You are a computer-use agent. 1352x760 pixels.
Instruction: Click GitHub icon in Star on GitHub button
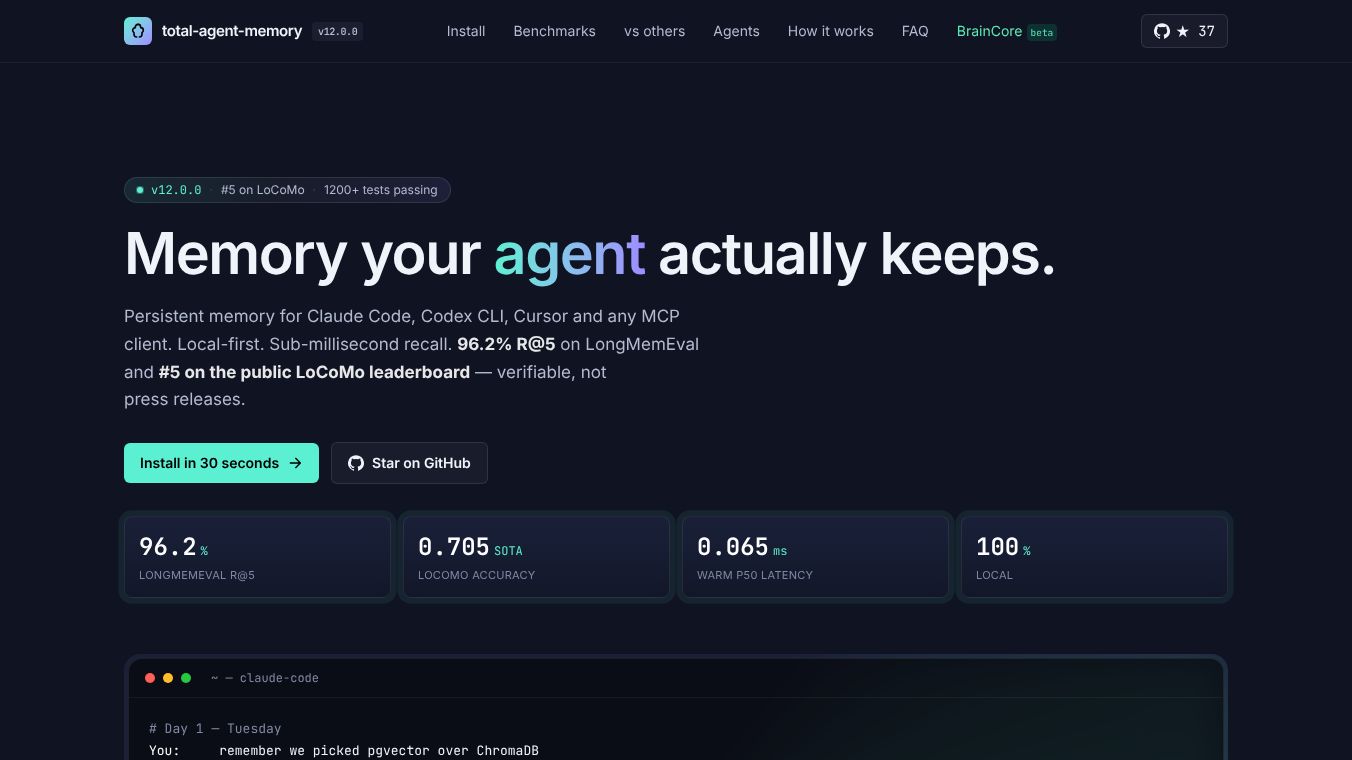click(356, 463)
